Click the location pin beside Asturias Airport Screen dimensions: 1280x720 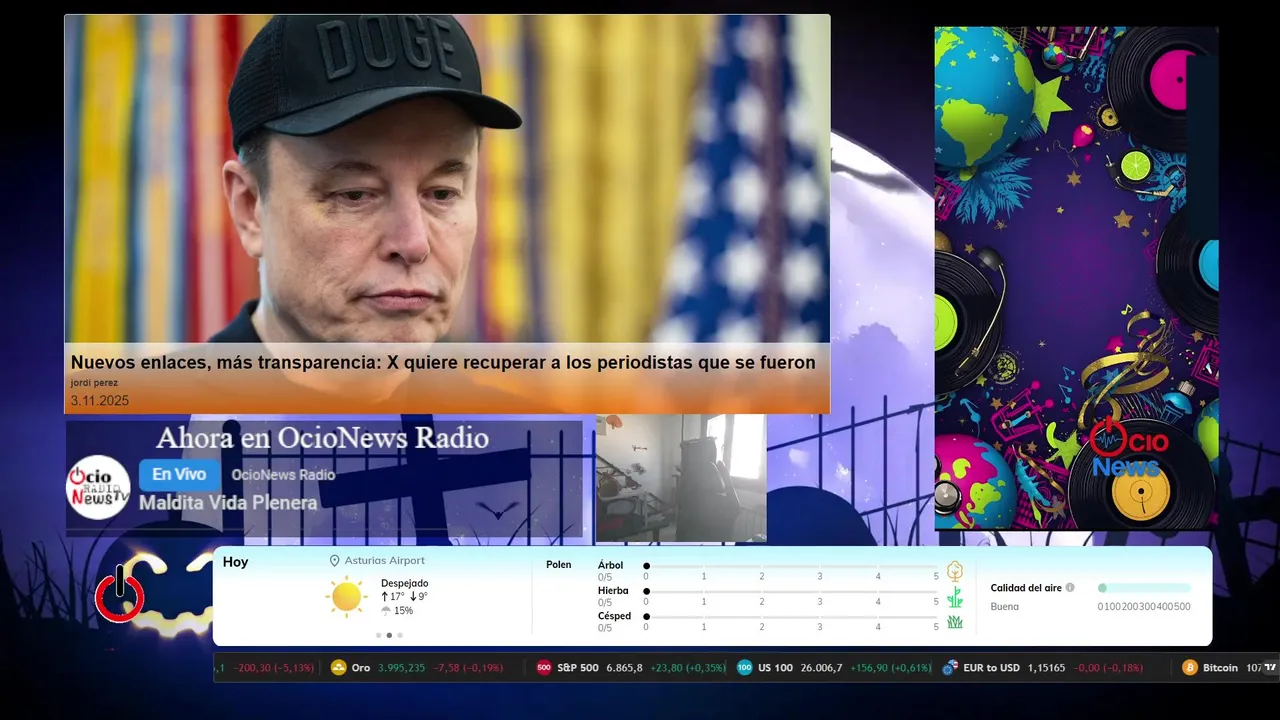(x=335, y=561)
